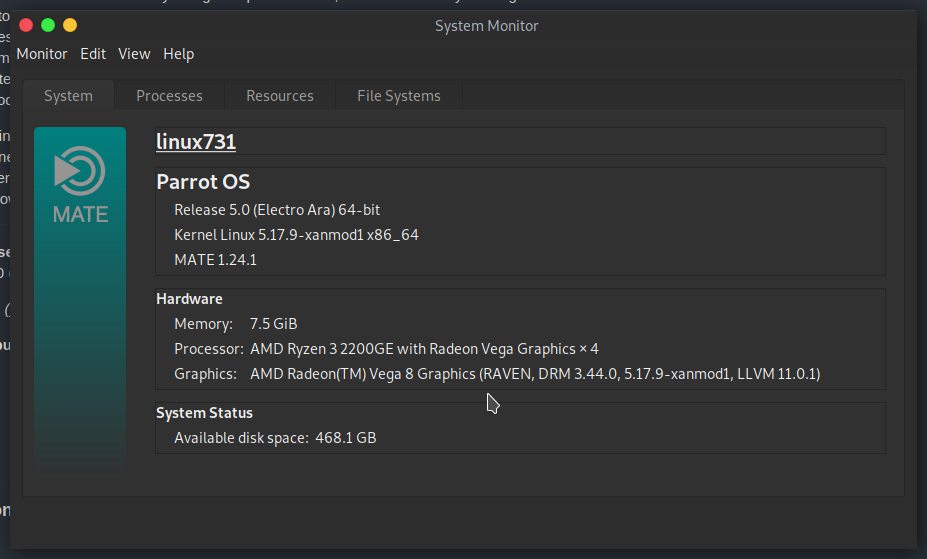Click the Memory: label

click(x=203, y=324)
